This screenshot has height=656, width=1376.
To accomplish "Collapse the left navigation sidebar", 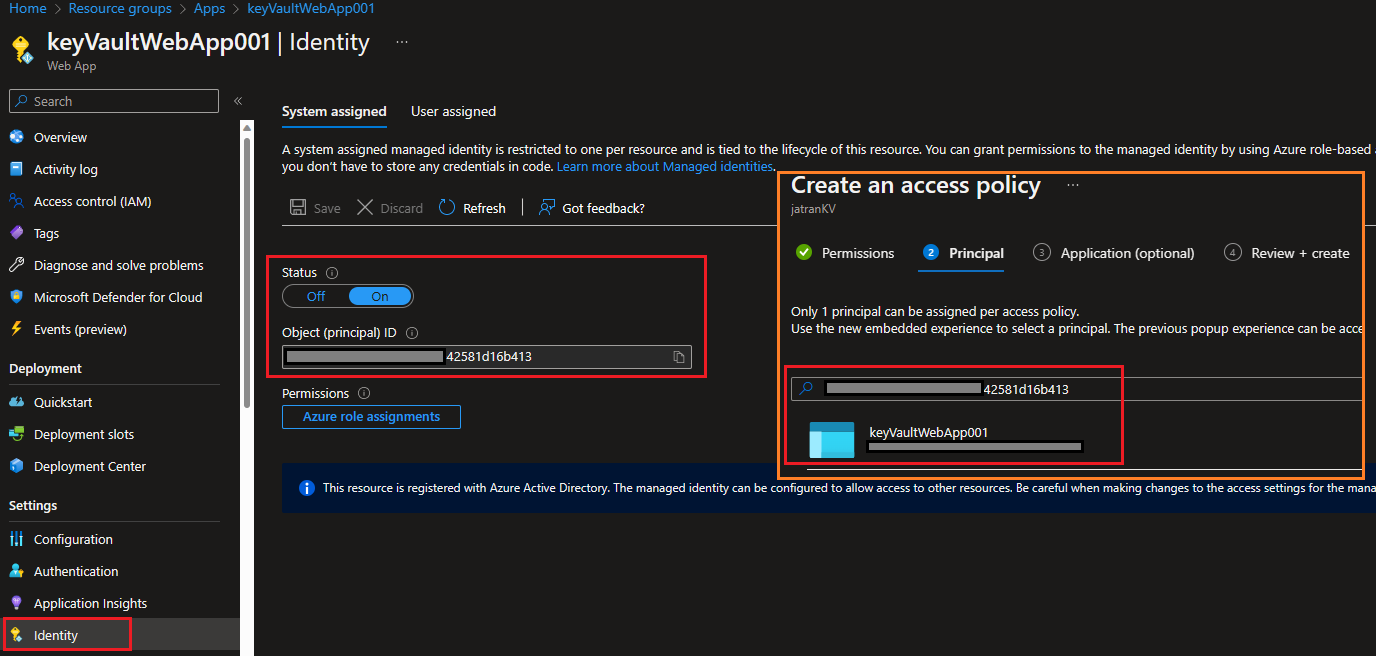I will coord(238,100).
